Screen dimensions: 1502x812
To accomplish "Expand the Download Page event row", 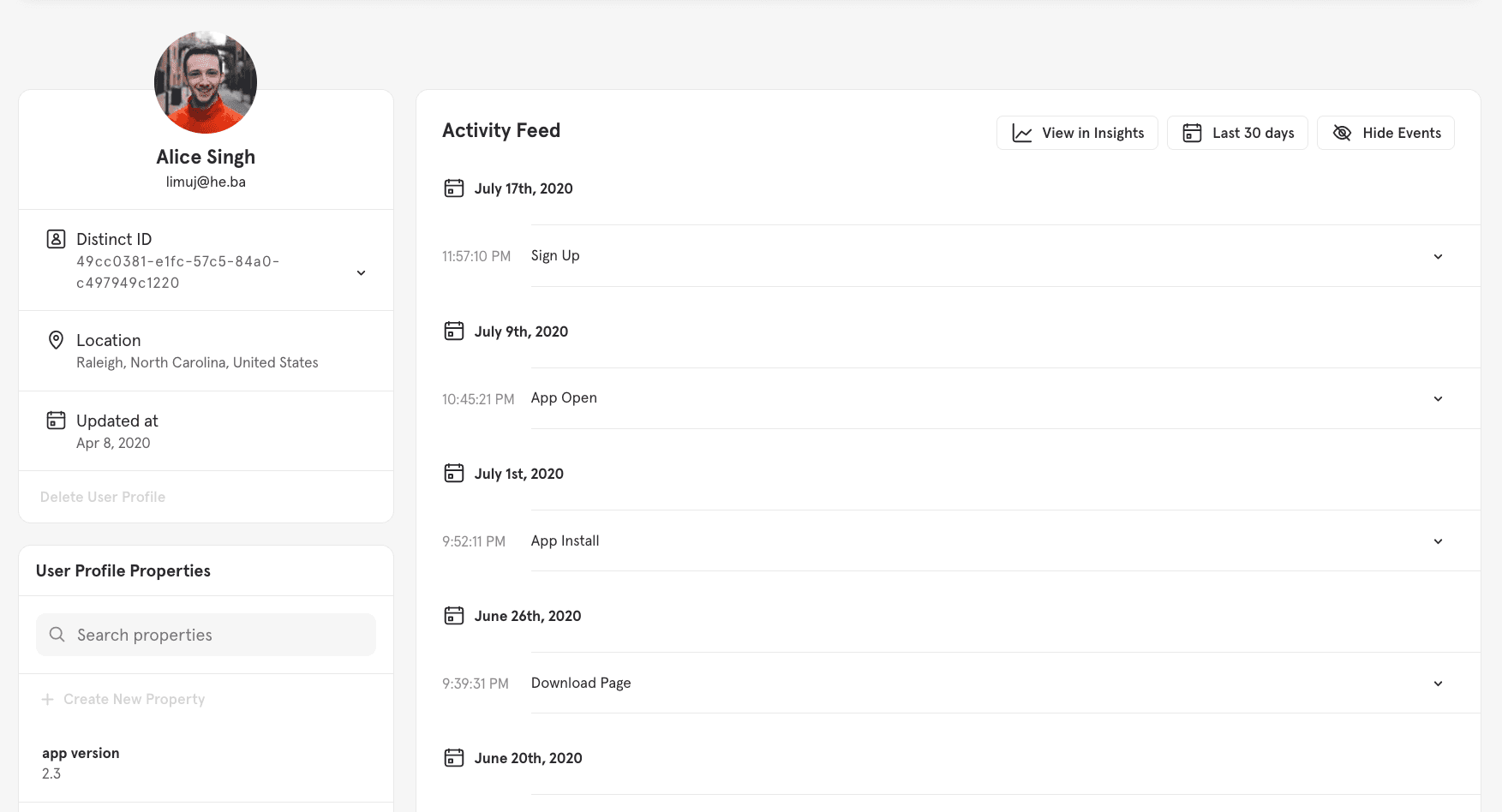I will 1438,684.
